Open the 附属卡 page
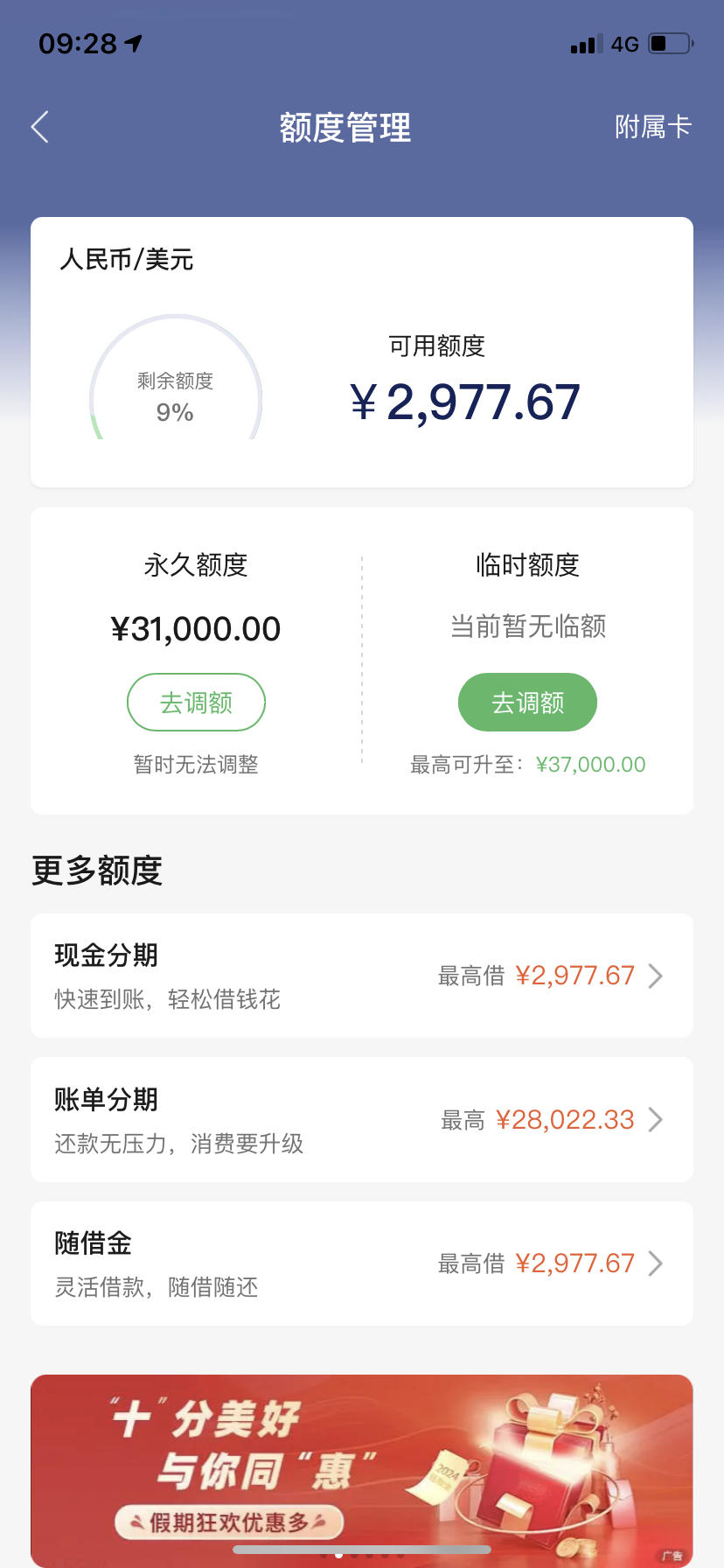Image resolution: width=724 pixels, height=1568 pixels. pos(653,127)
